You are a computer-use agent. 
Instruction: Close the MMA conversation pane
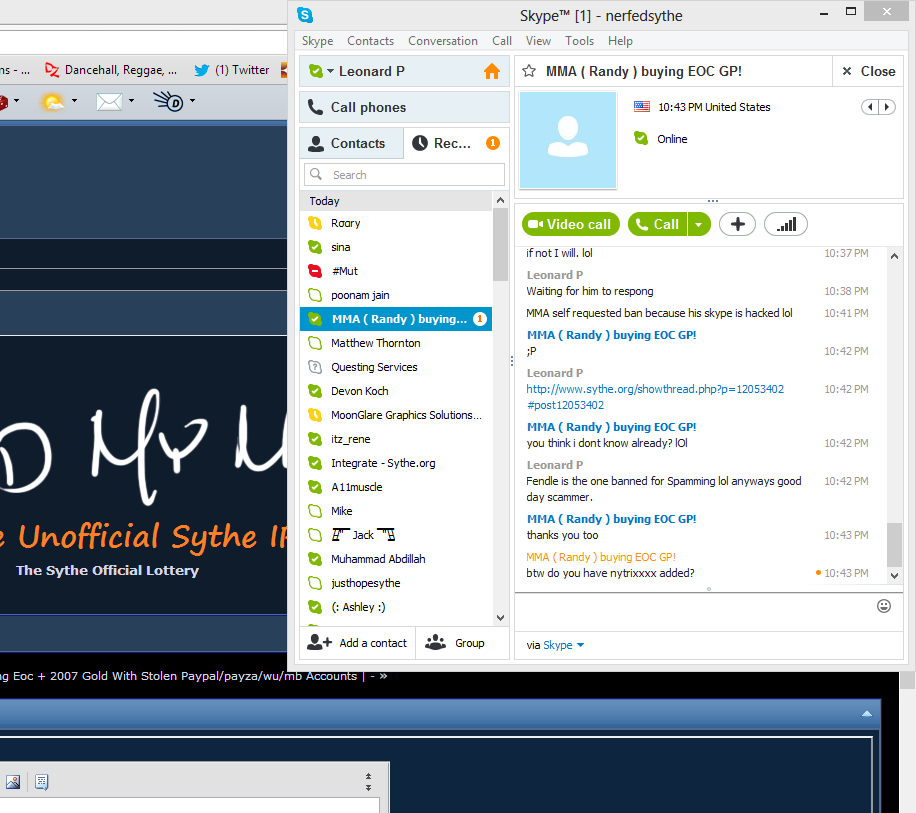(868, 71)
